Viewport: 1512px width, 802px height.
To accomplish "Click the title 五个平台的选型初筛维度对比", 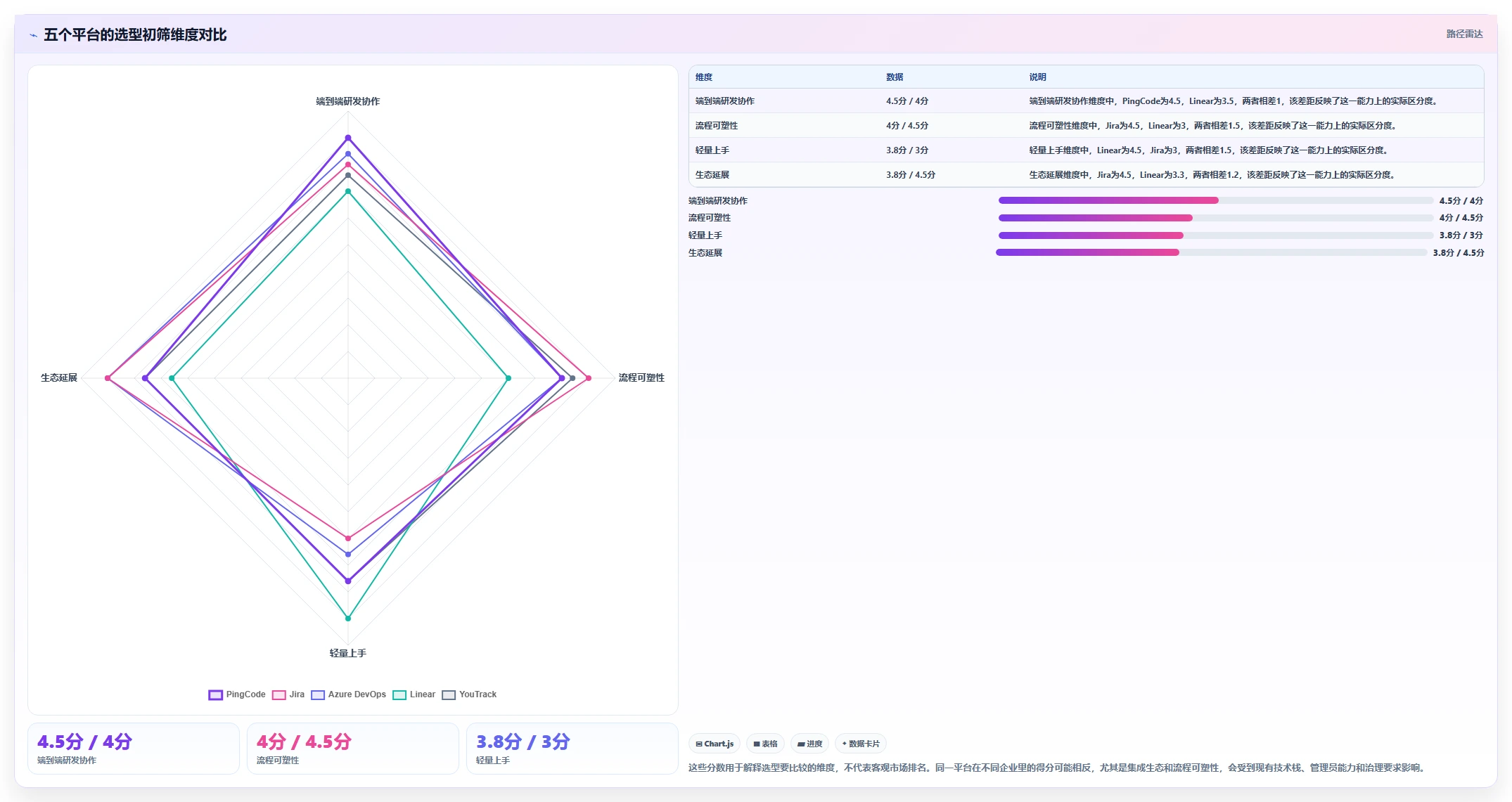I will [135, 34].
